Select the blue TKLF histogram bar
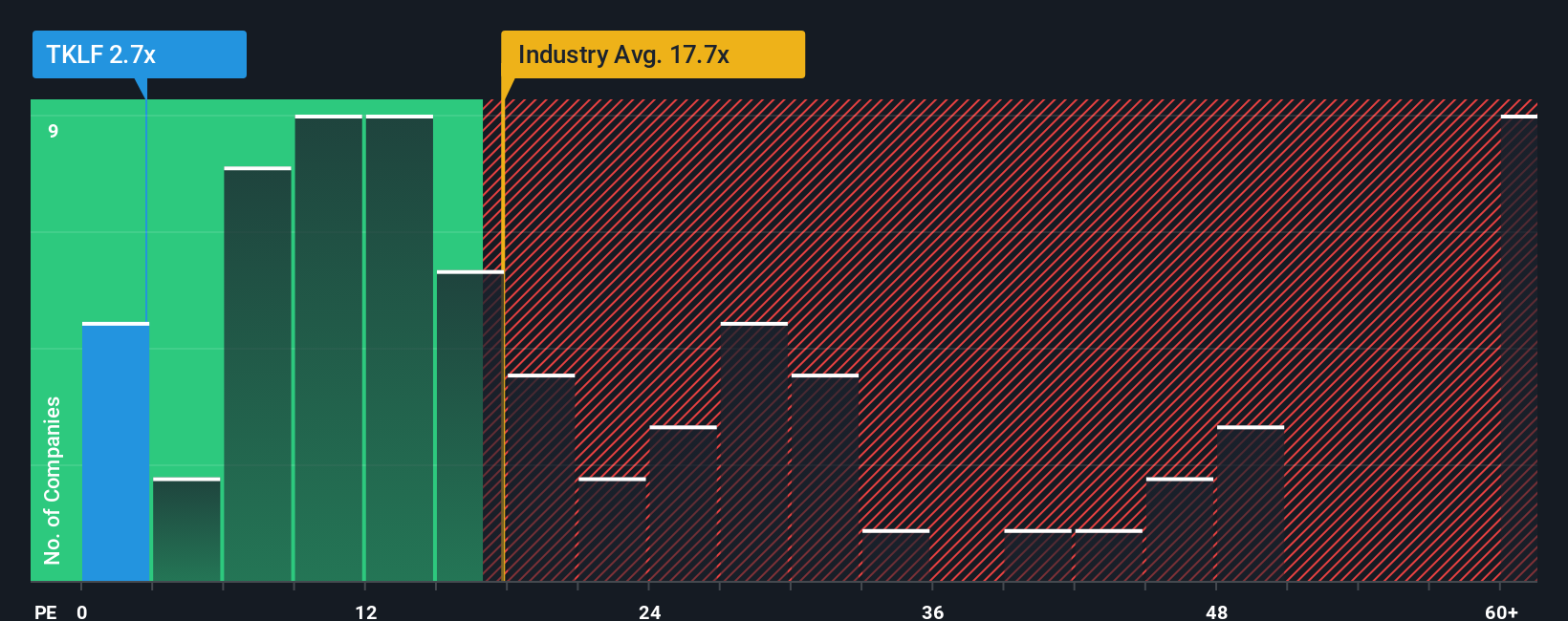This screenshot has width=1568, height=621. (x=116, y=452)
